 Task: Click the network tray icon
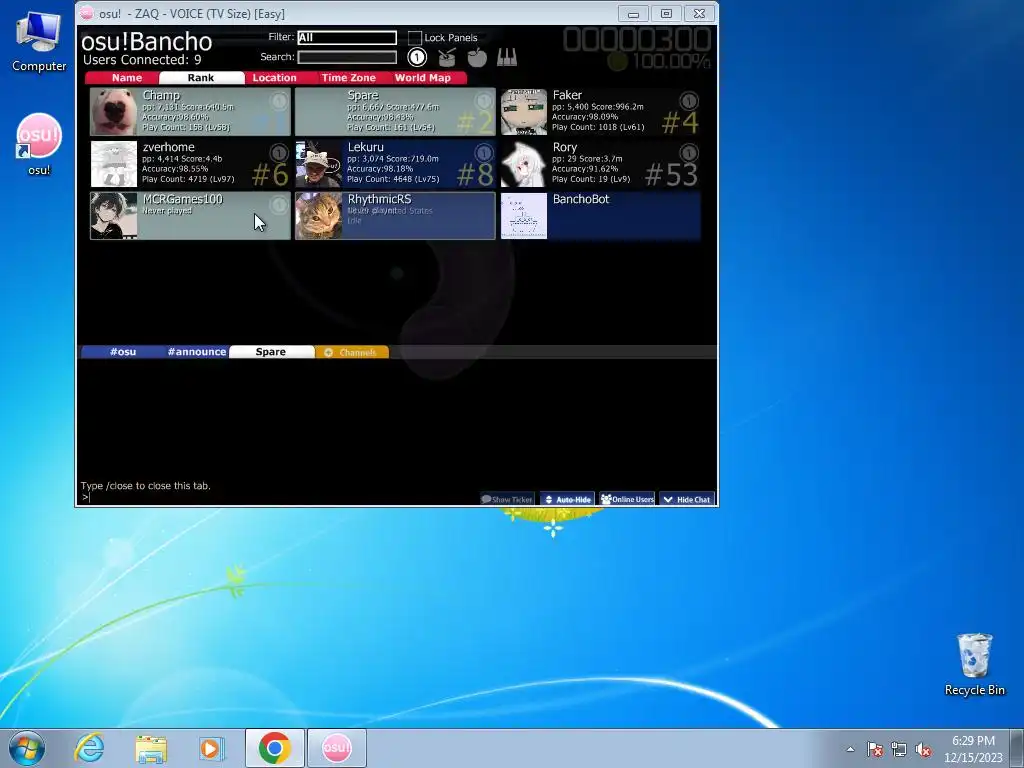pos(899,750)
